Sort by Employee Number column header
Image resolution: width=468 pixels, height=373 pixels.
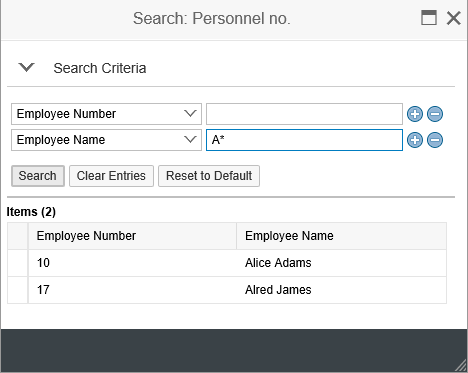(x=132, y=236)
